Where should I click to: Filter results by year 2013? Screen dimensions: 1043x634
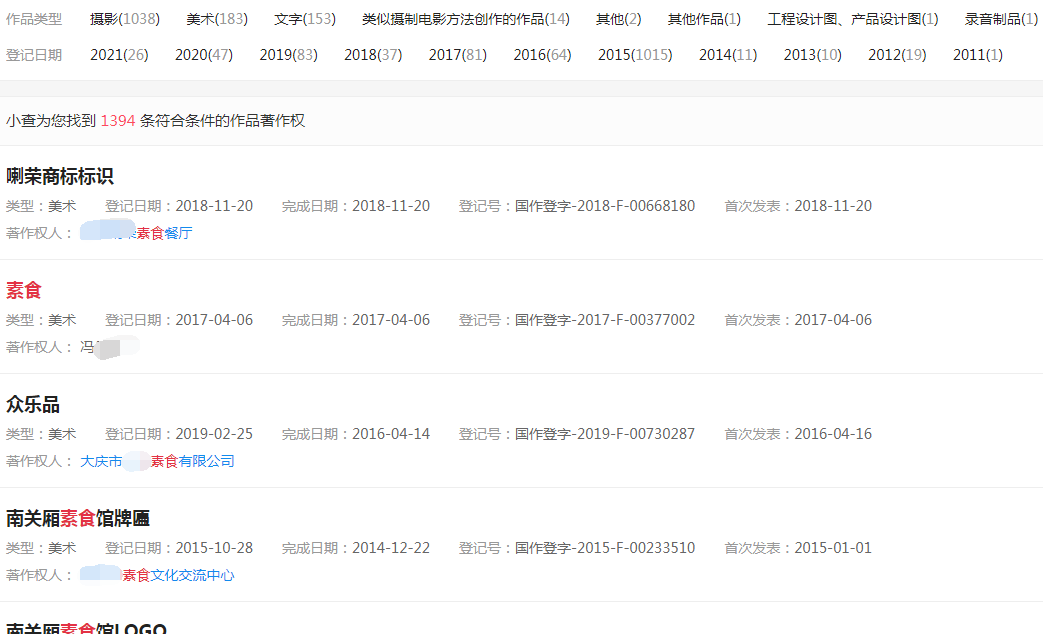click(x=814, y=55)
